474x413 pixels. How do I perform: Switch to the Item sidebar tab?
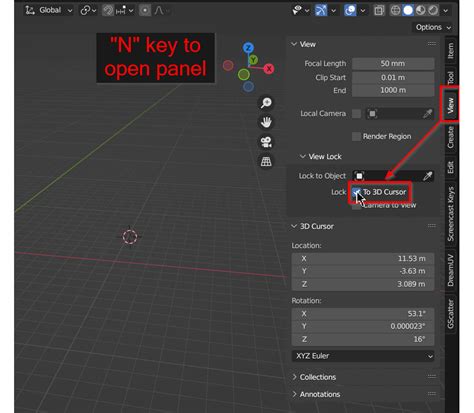[450, 51]
